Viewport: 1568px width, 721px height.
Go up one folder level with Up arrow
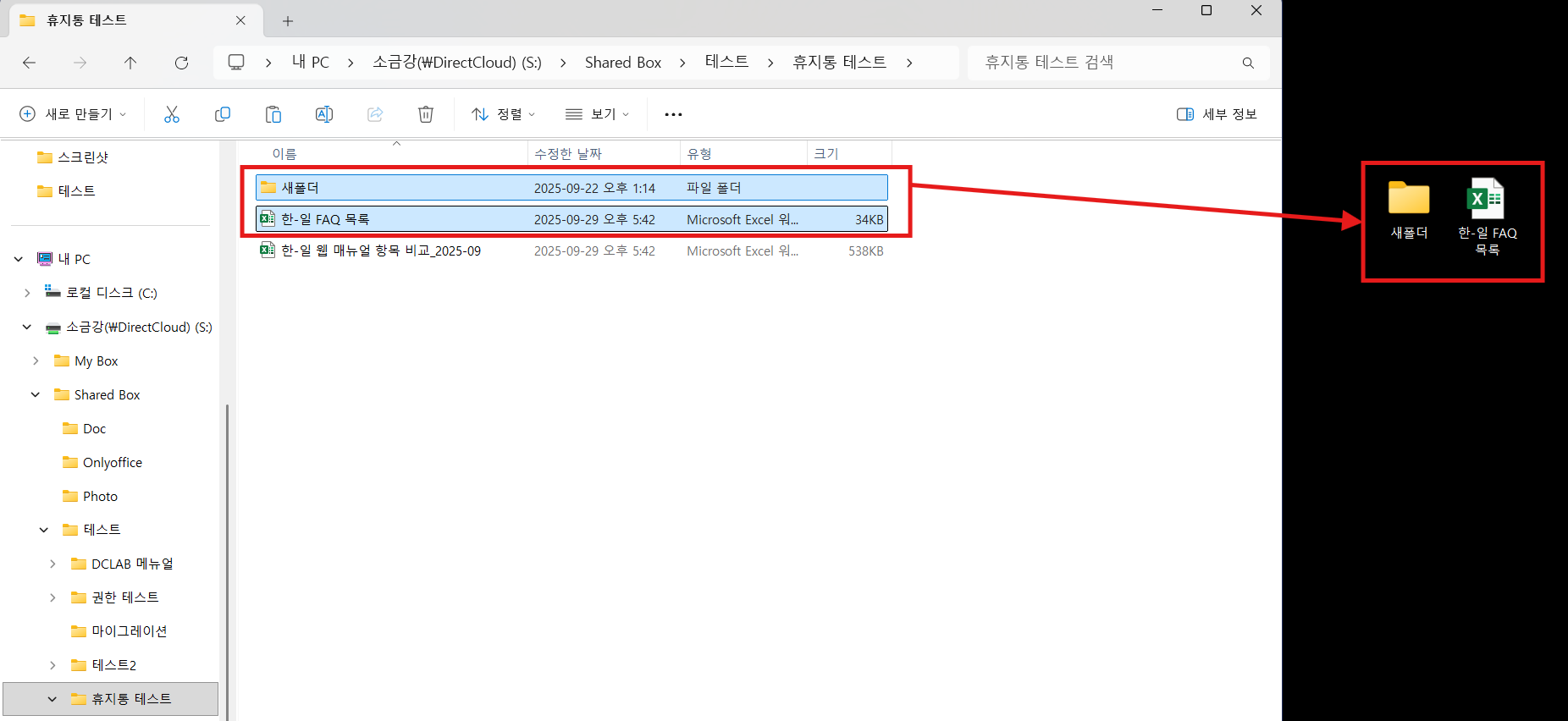click(130, 63)
